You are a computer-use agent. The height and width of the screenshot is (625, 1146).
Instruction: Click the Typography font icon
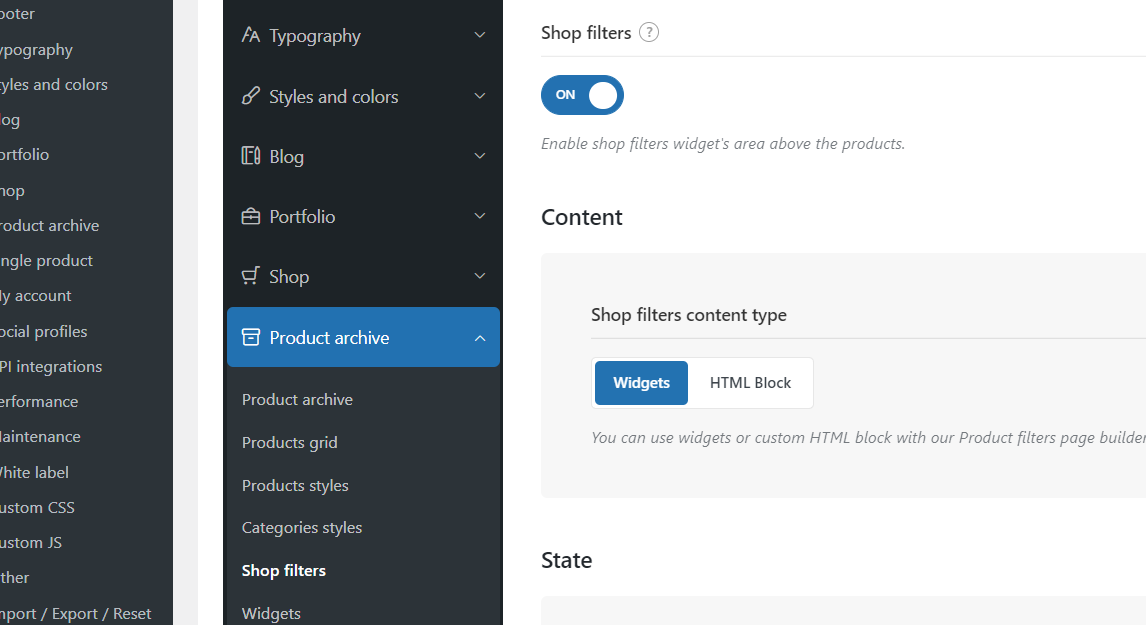(x=251, y=36)
